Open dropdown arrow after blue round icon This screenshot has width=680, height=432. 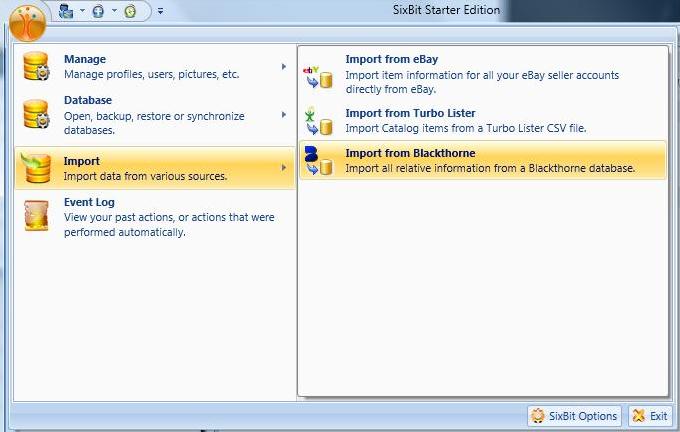point(114,10)
